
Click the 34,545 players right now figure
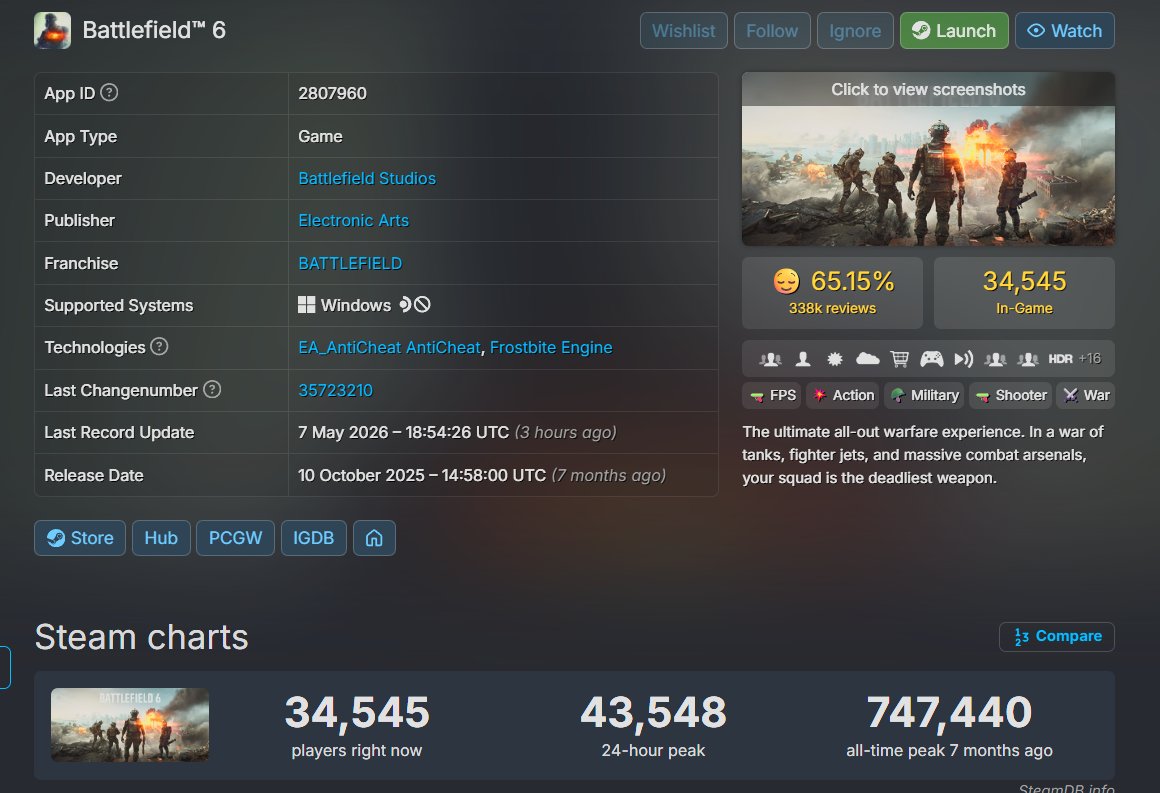(x=357, y=712)
